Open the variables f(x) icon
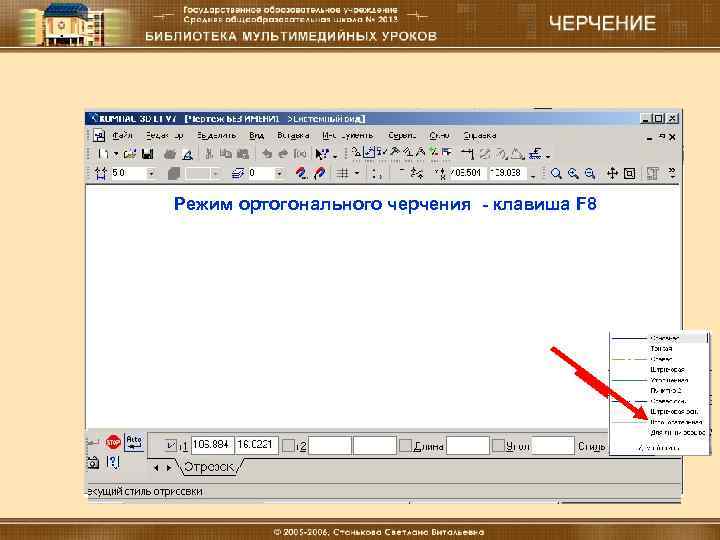Viewport: 720px width, 540px height. [300, 154]
